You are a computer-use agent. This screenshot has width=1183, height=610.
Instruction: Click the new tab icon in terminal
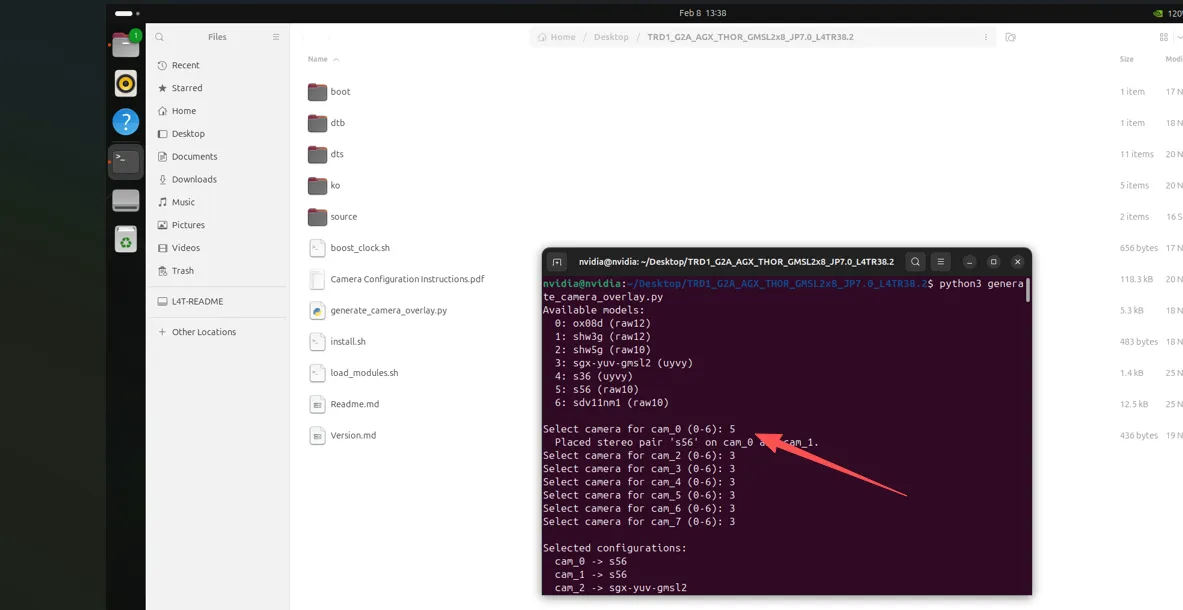557,262
